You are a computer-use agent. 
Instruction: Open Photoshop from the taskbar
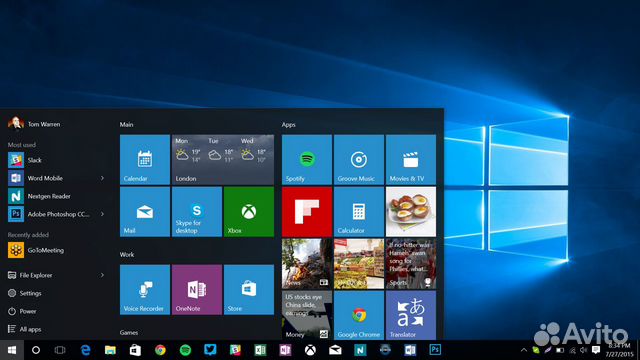pyautogui.click(x=435, y=350)
